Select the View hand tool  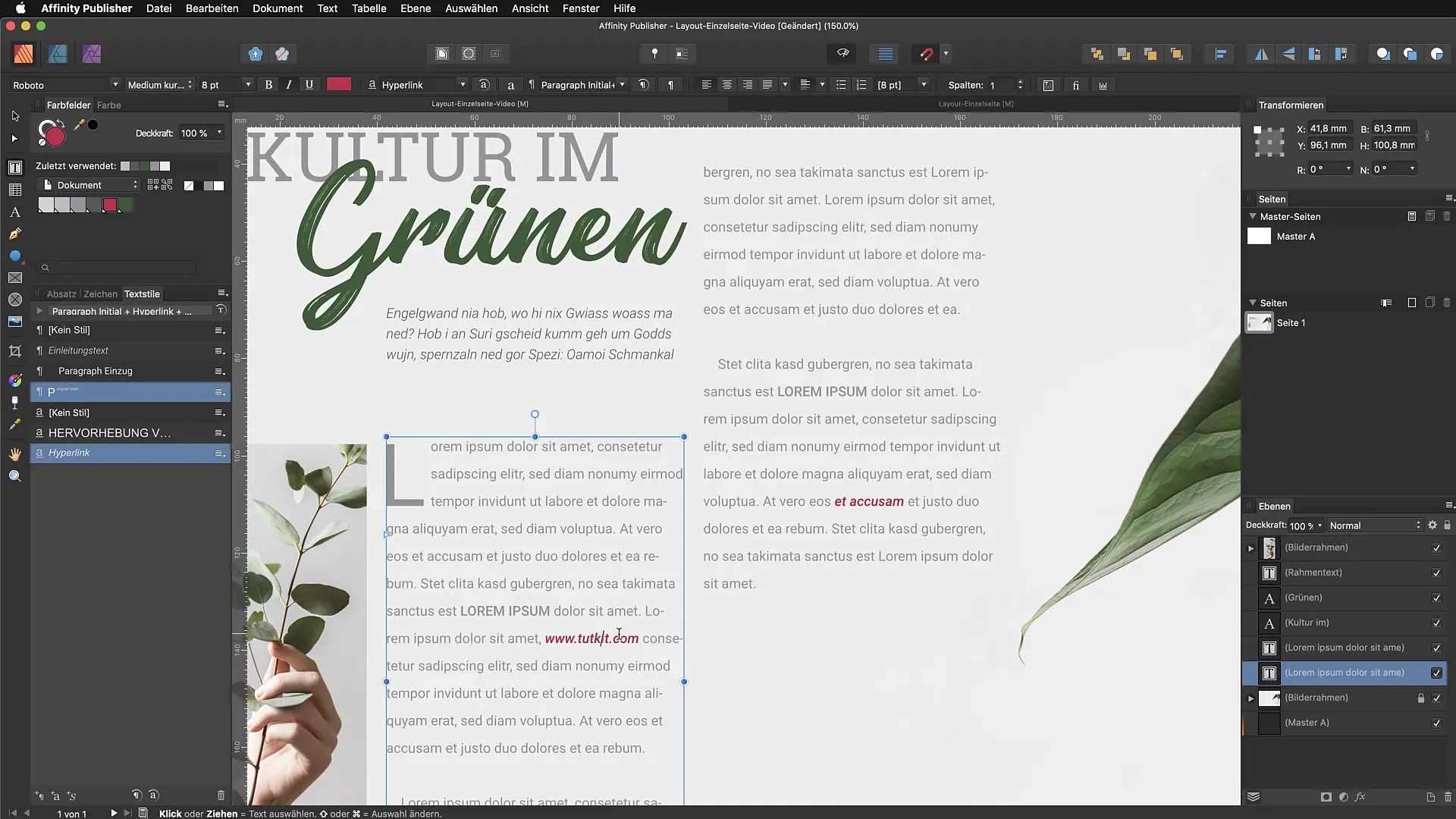pos(15,454)
